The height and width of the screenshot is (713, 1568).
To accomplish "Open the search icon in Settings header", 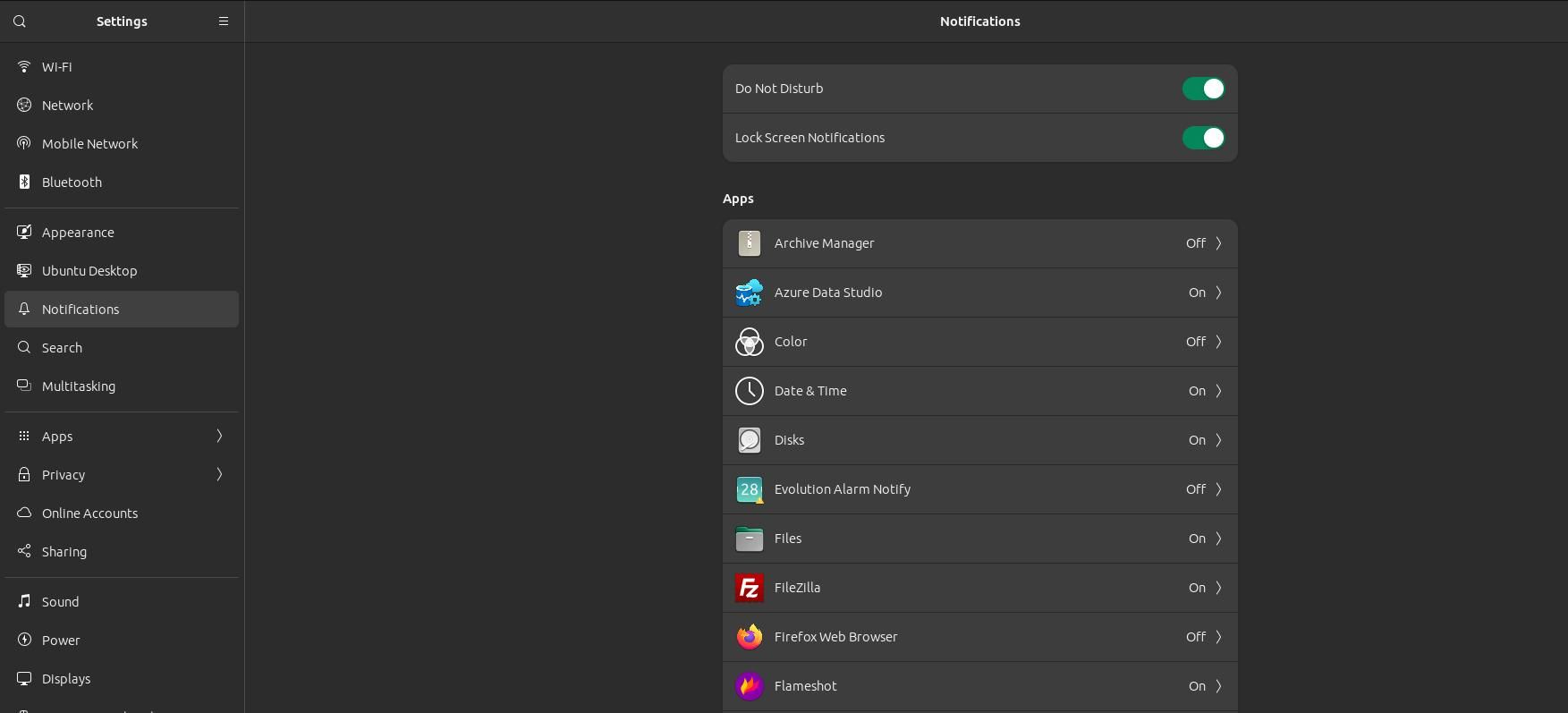I will click(x=20, y=21).
